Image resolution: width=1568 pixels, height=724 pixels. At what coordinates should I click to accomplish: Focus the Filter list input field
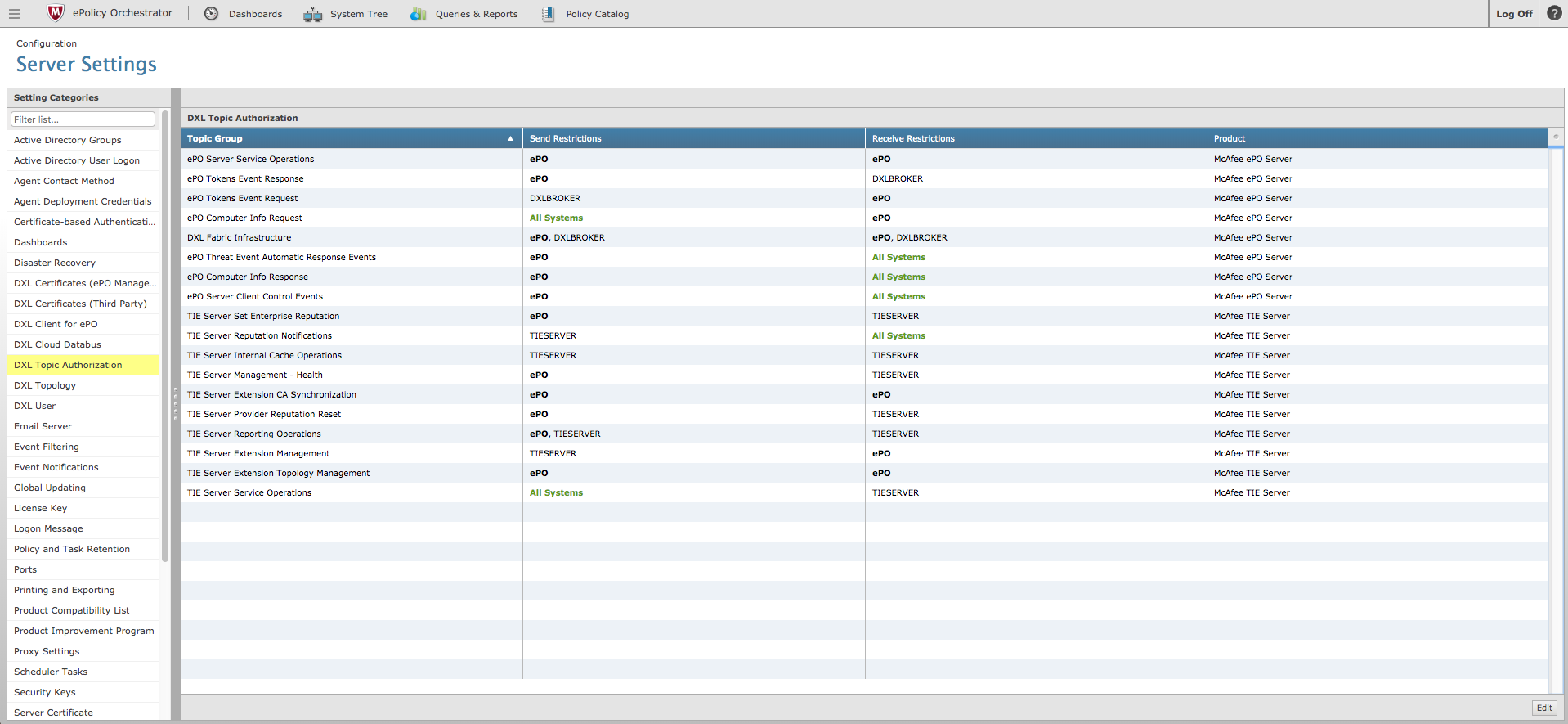coord(83,119)
